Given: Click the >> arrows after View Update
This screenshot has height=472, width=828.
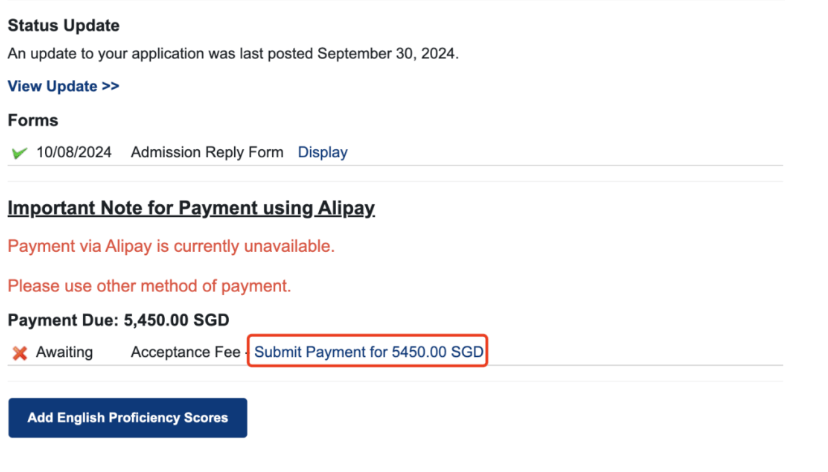Looking at the screenshot, I should click(x=110, y=86).
